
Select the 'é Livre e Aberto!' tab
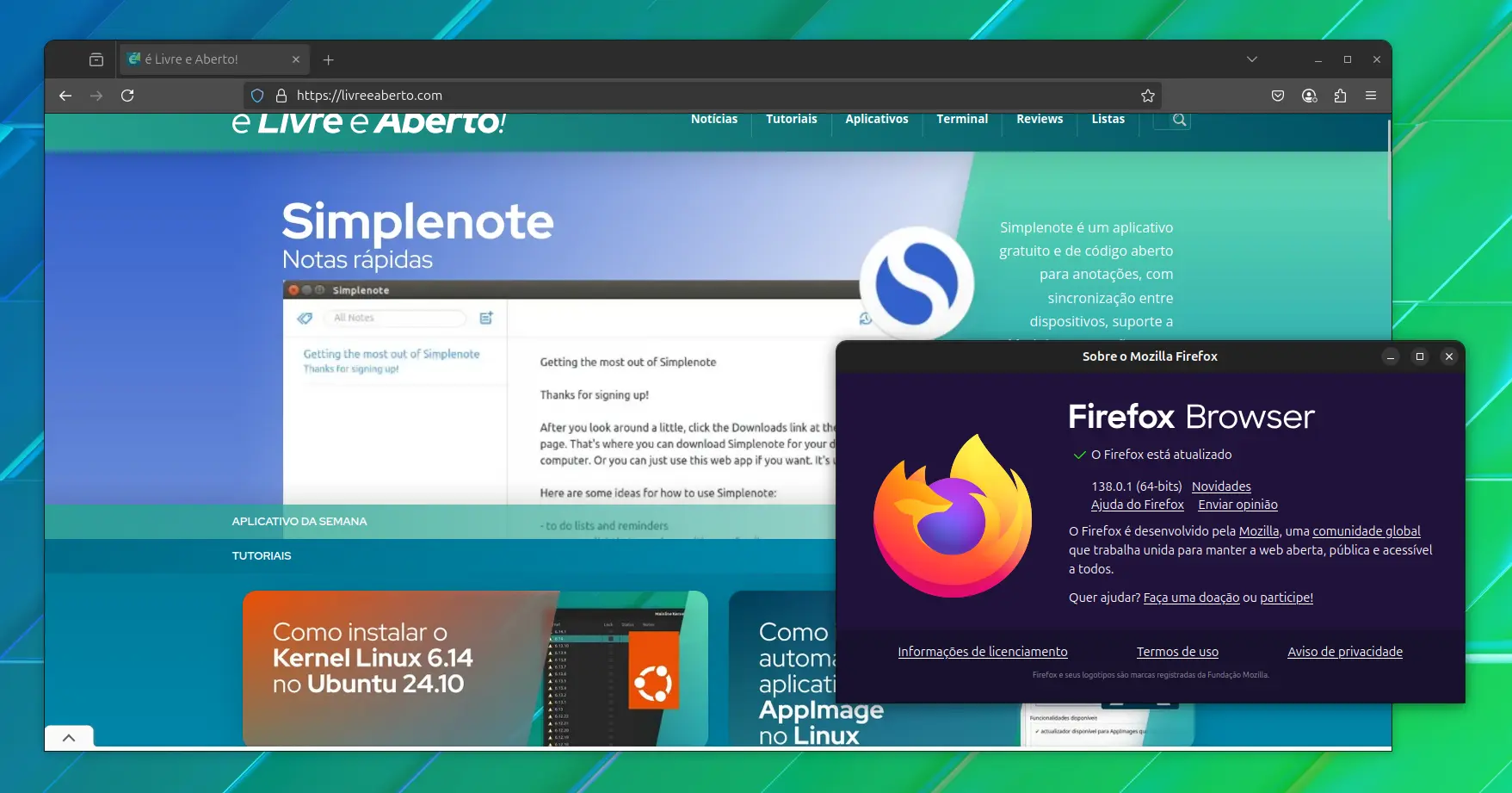pos(214,59)
